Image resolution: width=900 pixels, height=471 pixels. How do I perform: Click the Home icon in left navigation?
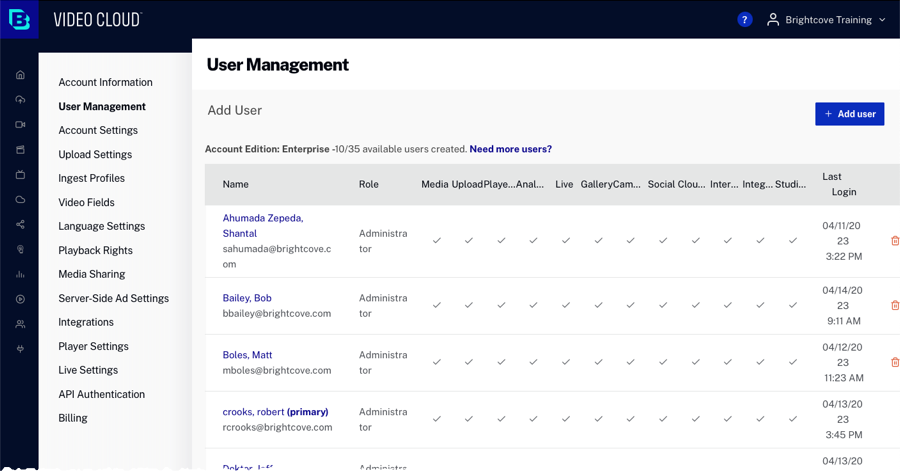[x=20, y=75]
